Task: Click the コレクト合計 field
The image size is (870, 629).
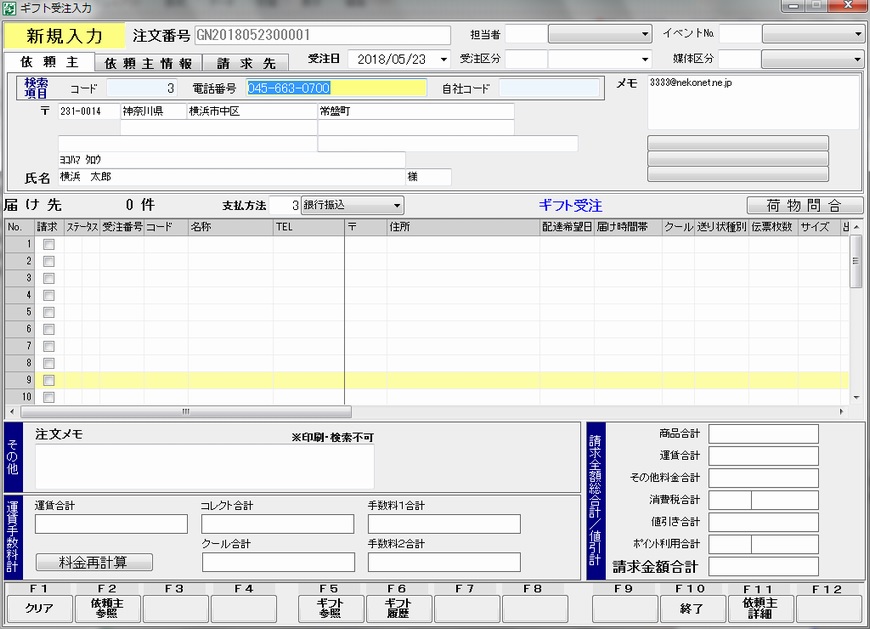Action: (x=277, y=524)
